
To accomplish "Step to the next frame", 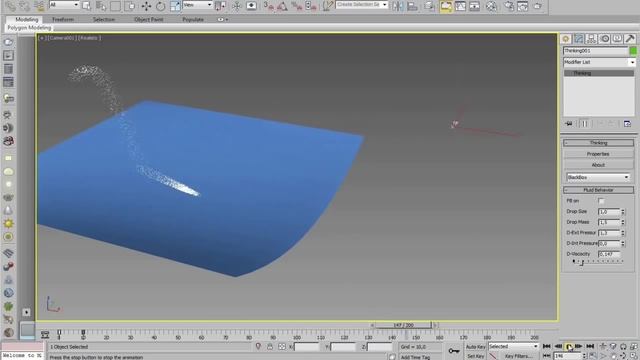I will coord(579,346).
